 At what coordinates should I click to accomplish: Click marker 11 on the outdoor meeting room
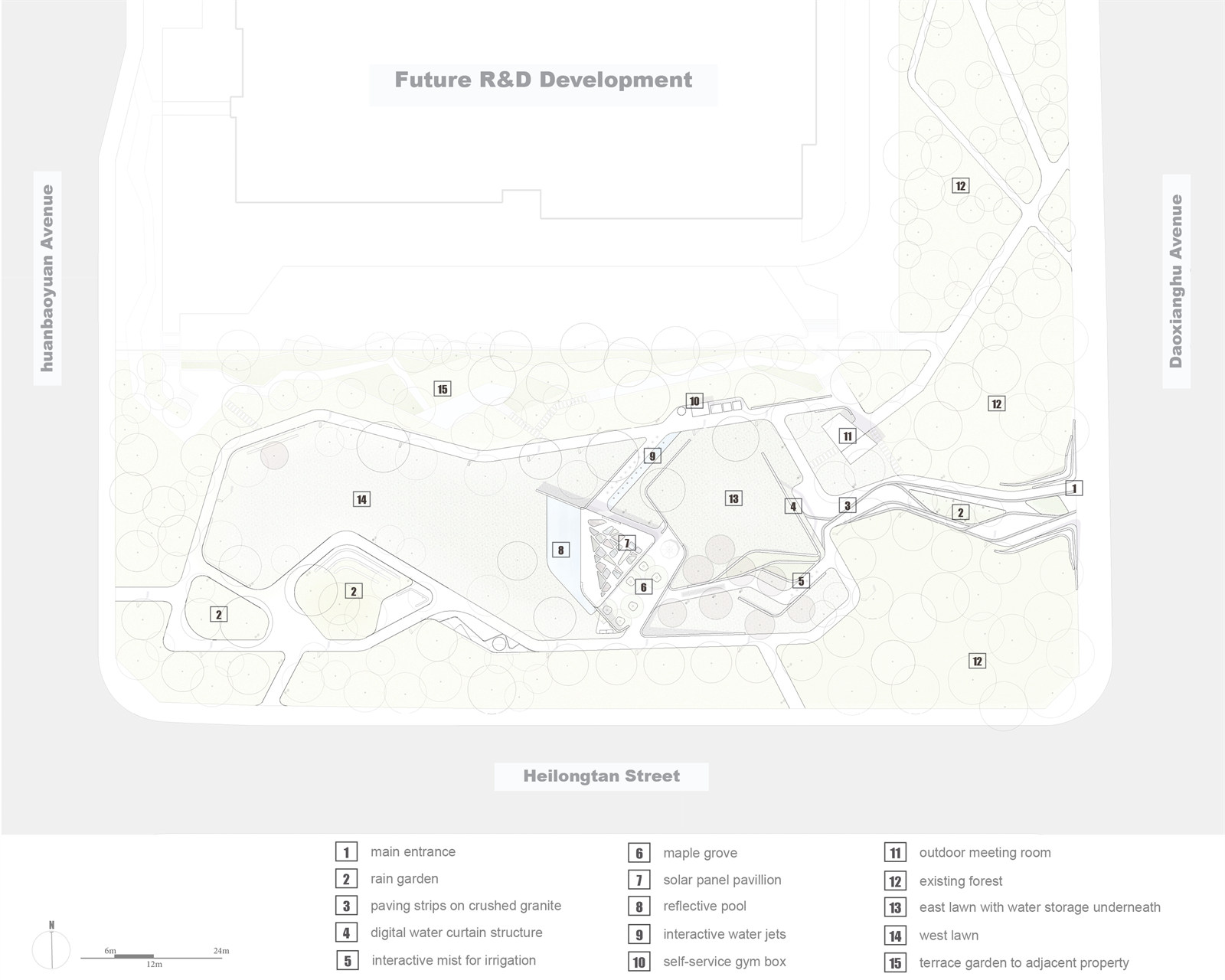pos(847,436)
